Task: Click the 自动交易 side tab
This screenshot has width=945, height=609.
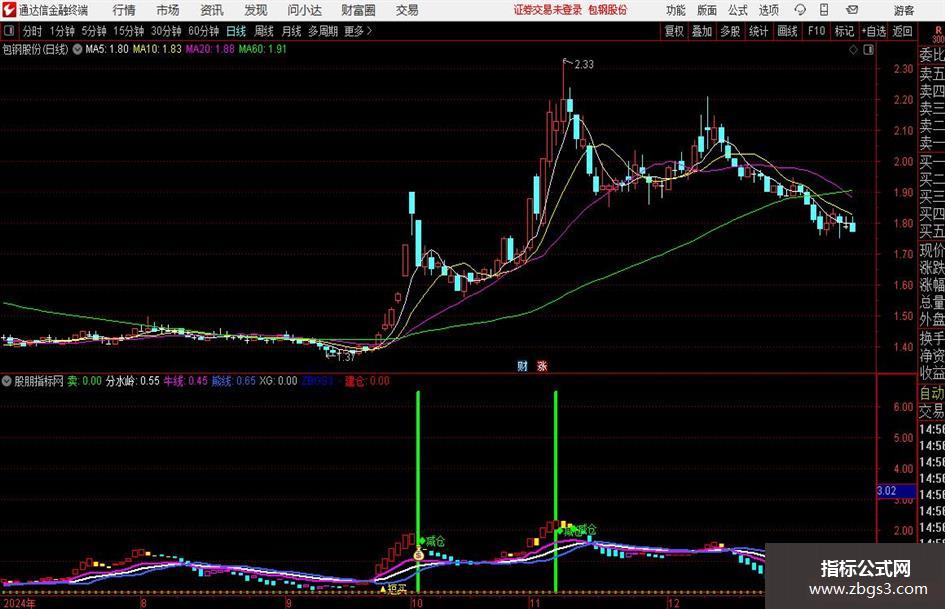Action: click(932, 402)
